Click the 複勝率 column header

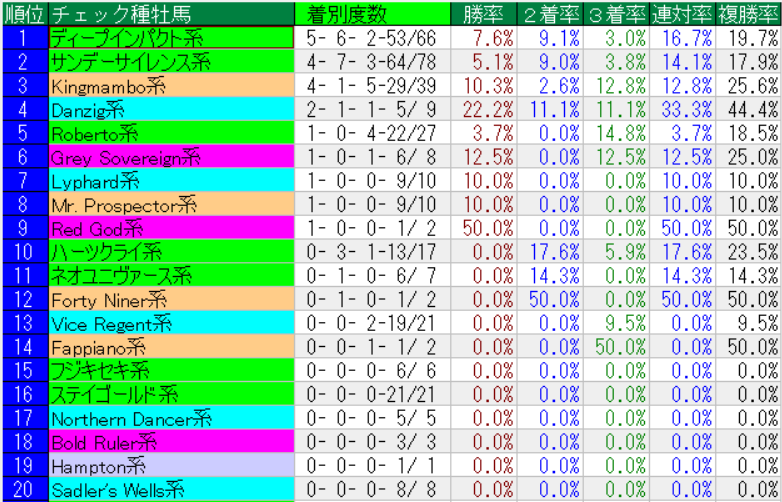click(749, 13)
